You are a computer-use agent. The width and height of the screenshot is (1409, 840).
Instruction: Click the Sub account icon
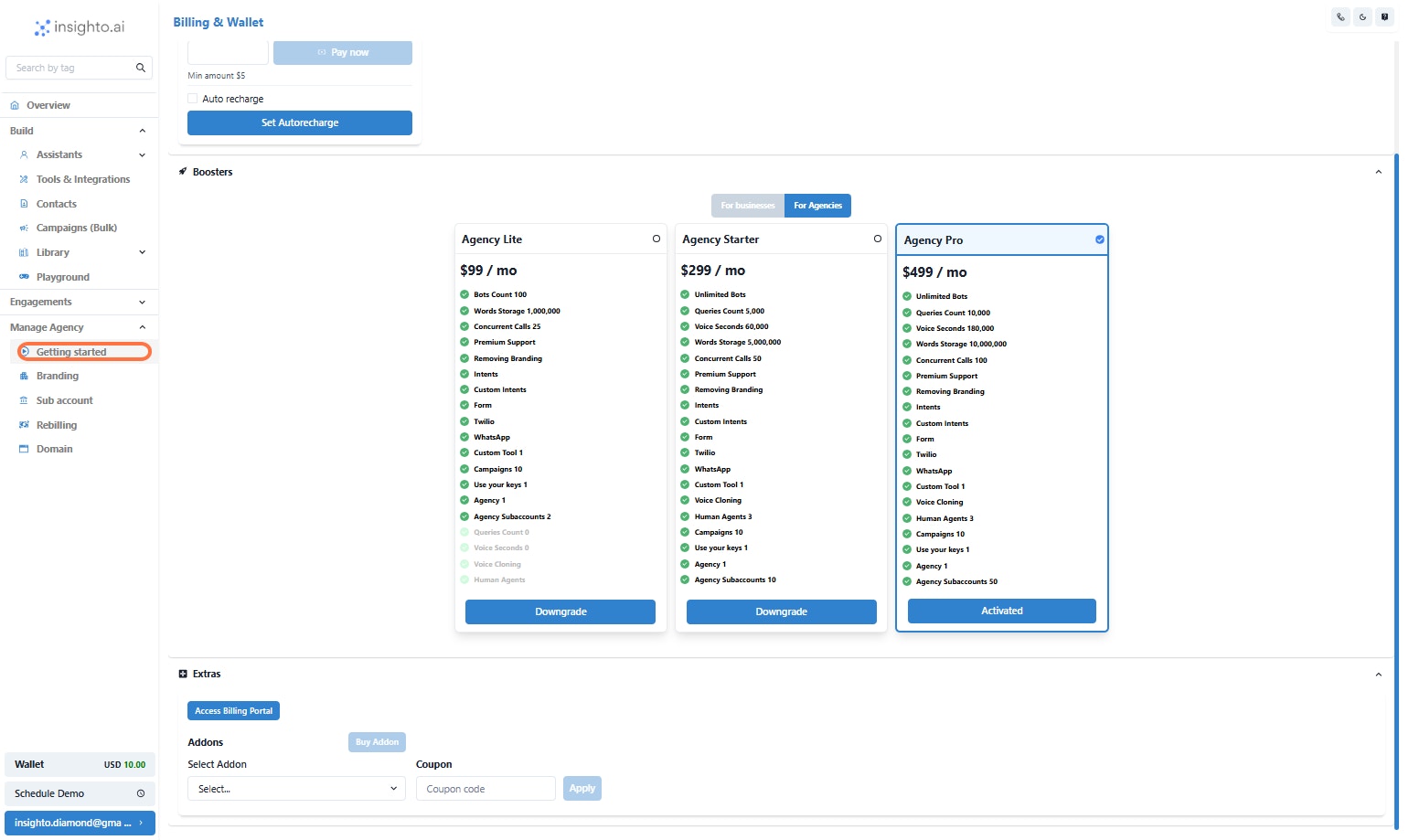pos(24,400)
